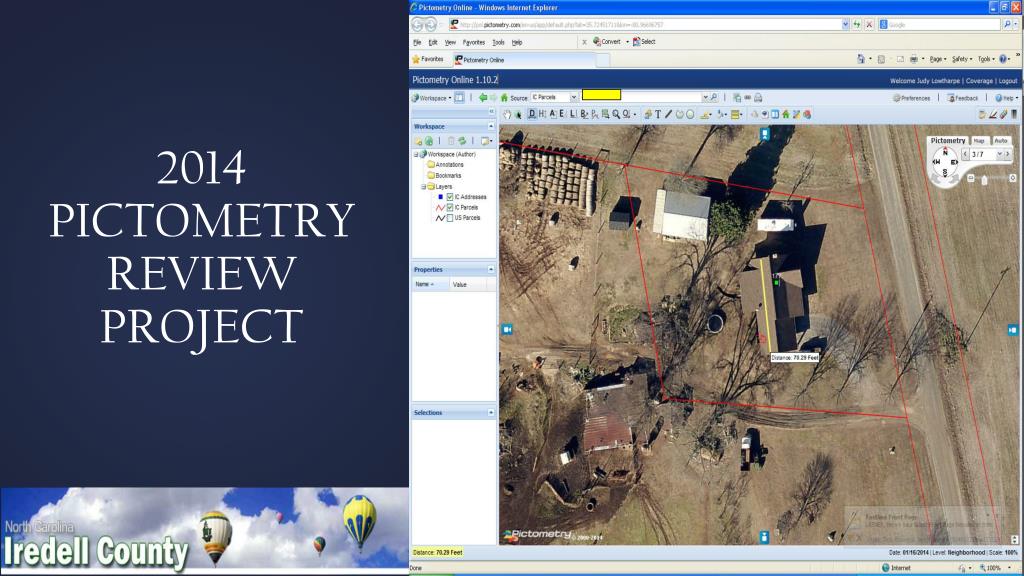Click the Coverage link
The image size is (1024, 576).
[979, 81]
